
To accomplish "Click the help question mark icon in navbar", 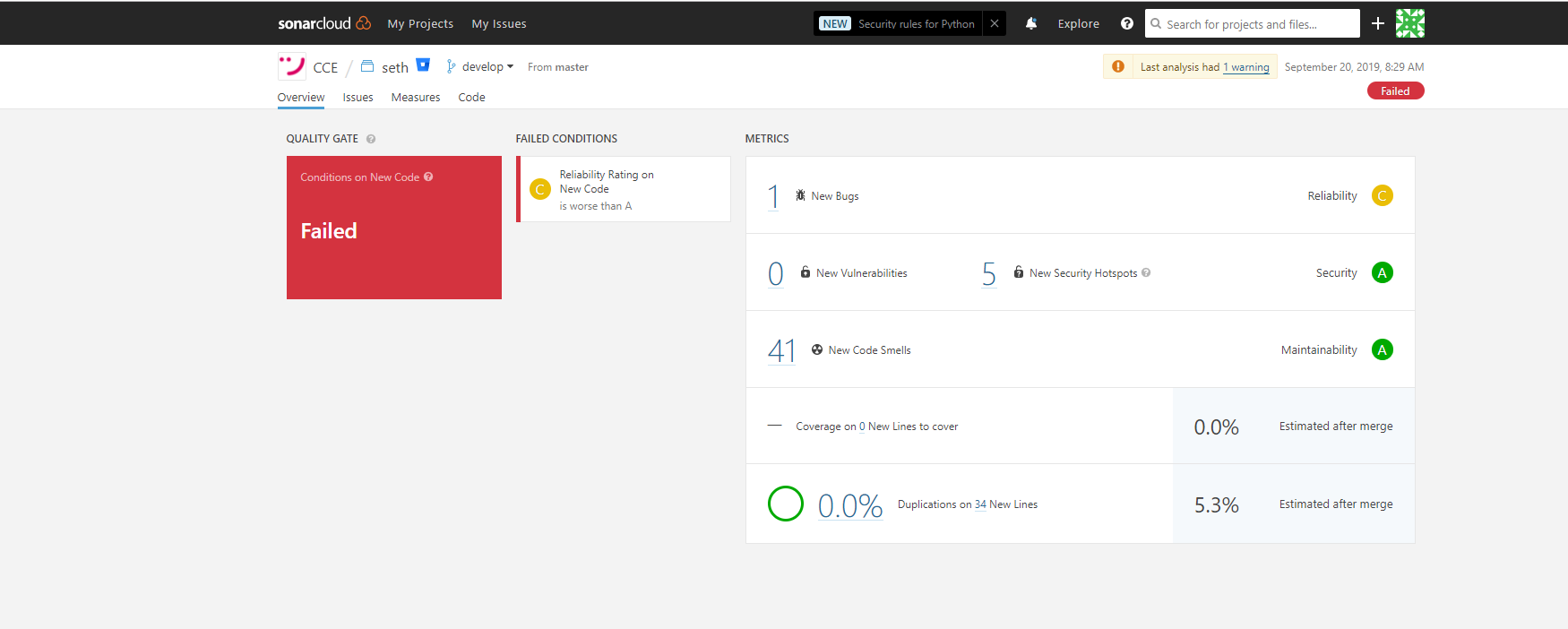I will (1127, 23).
